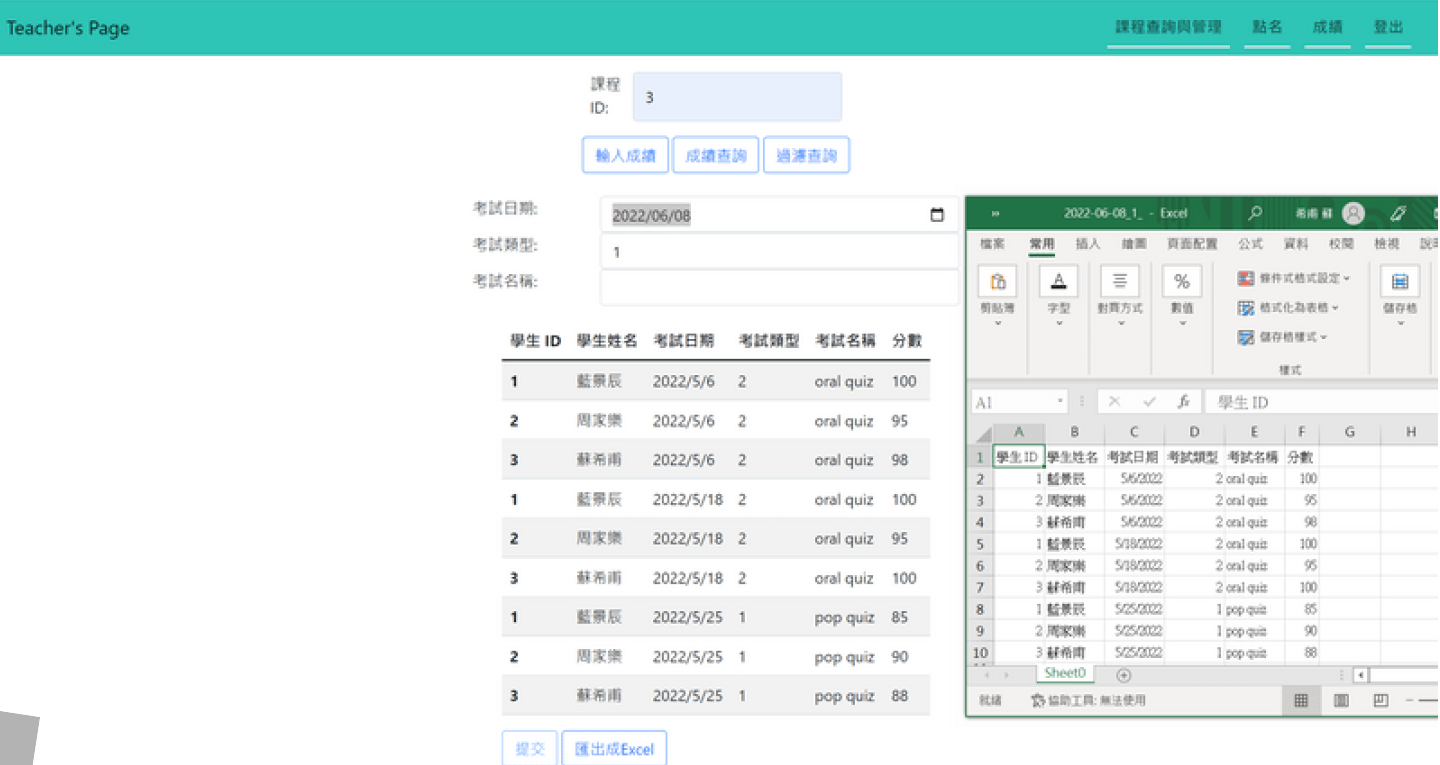Open the Excel Insert tab
Screen dimensions: 1440x765
pos(1088,244)
